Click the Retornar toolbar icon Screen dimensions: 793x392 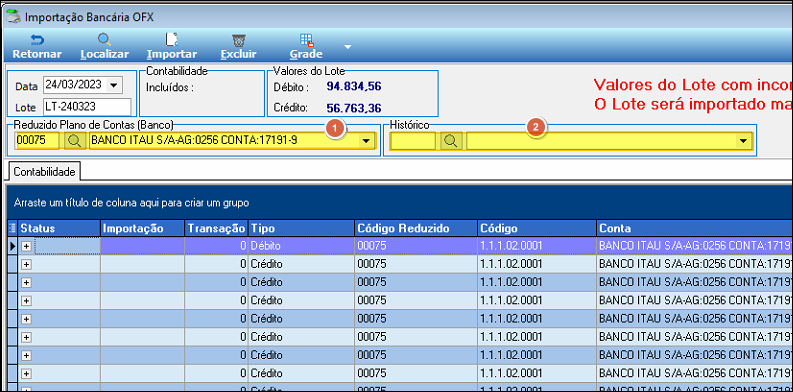(36, 39)
